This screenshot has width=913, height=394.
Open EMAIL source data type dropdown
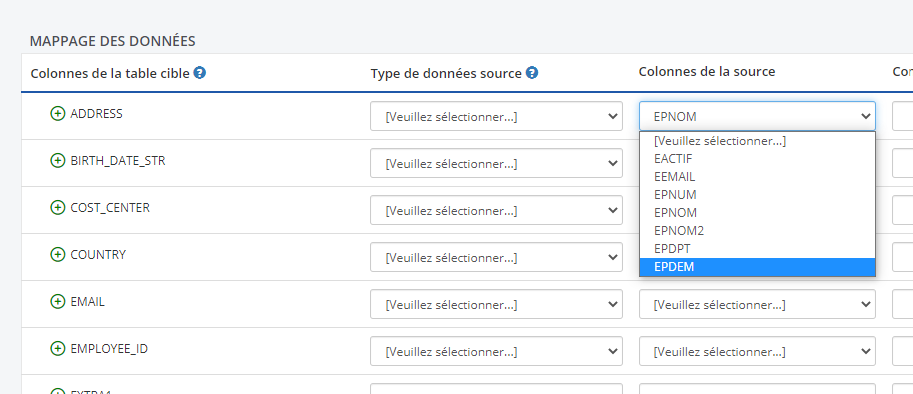click(496, 304)
